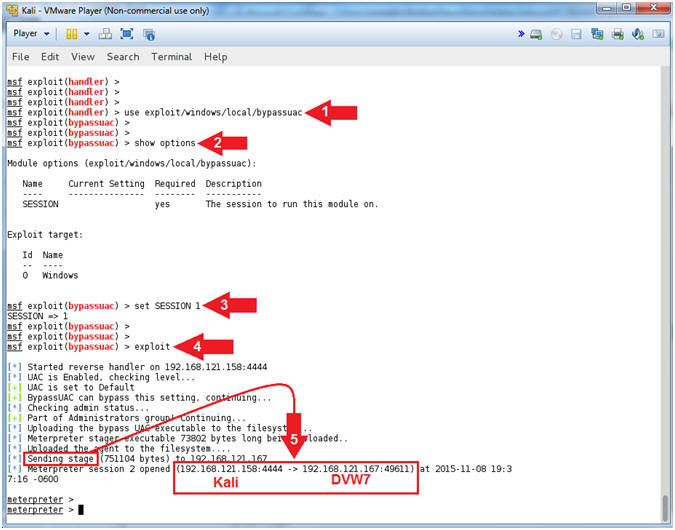675x530 pixels.
Task: Enter full screen mode icon
Action: point(127,34)
